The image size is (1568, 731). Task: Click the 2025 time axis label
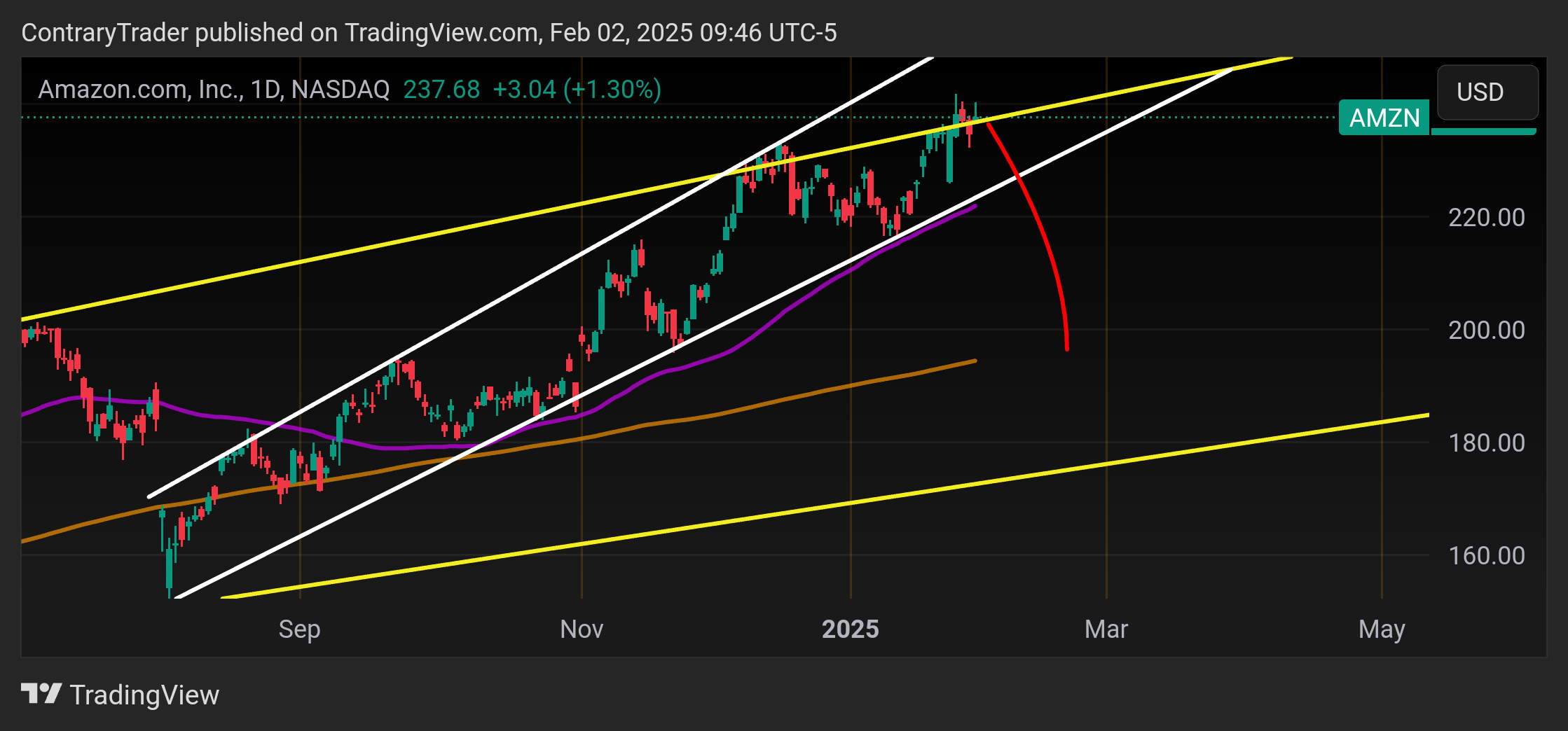(850, 629)
